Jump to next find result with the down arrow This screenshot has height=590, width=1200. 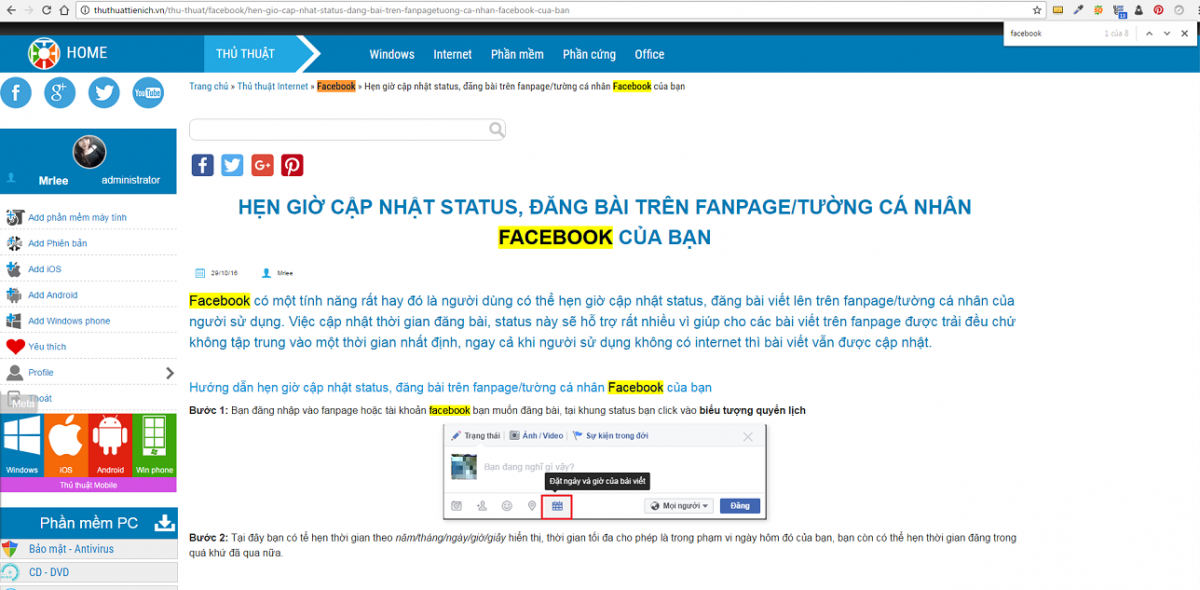pos(1166,33)
